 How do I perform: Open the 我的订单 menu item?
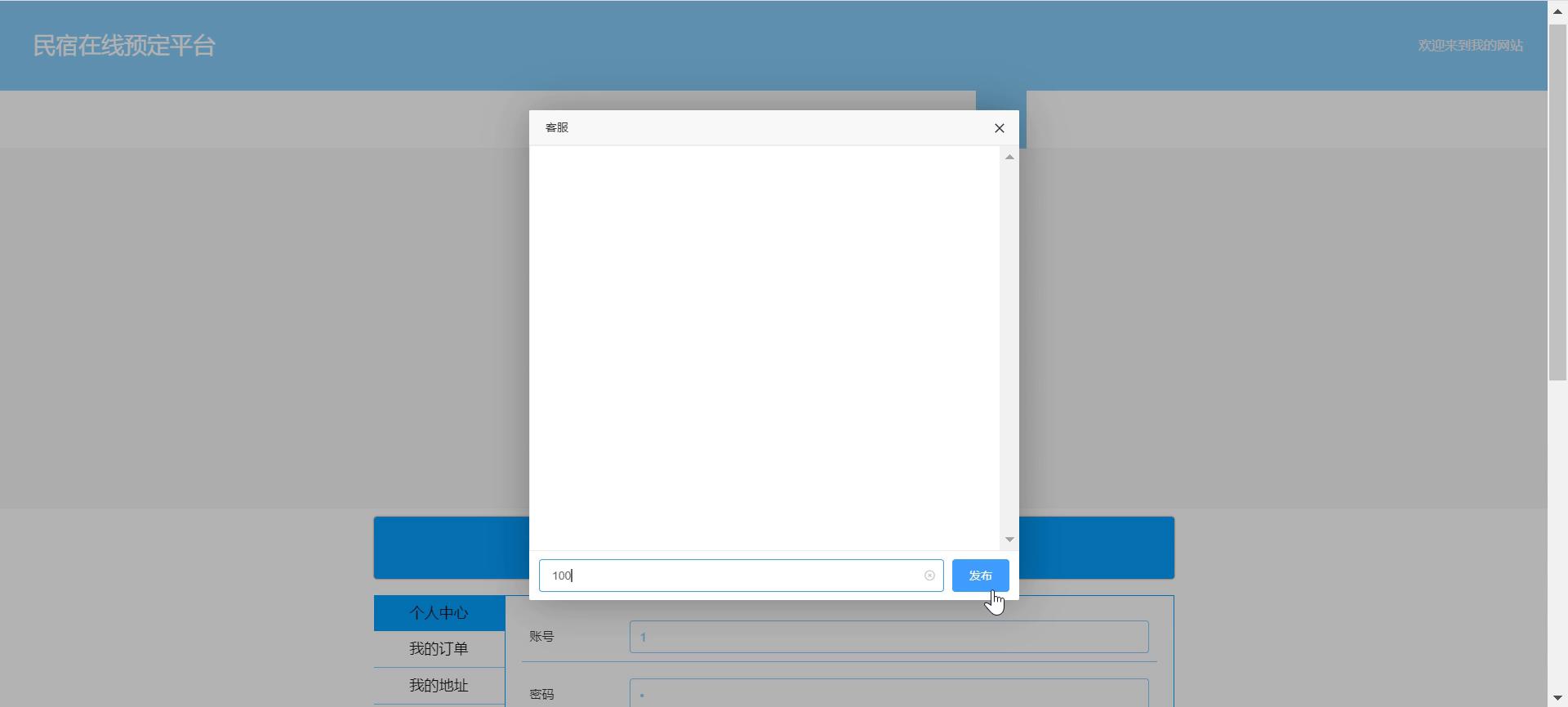point(439,649)
